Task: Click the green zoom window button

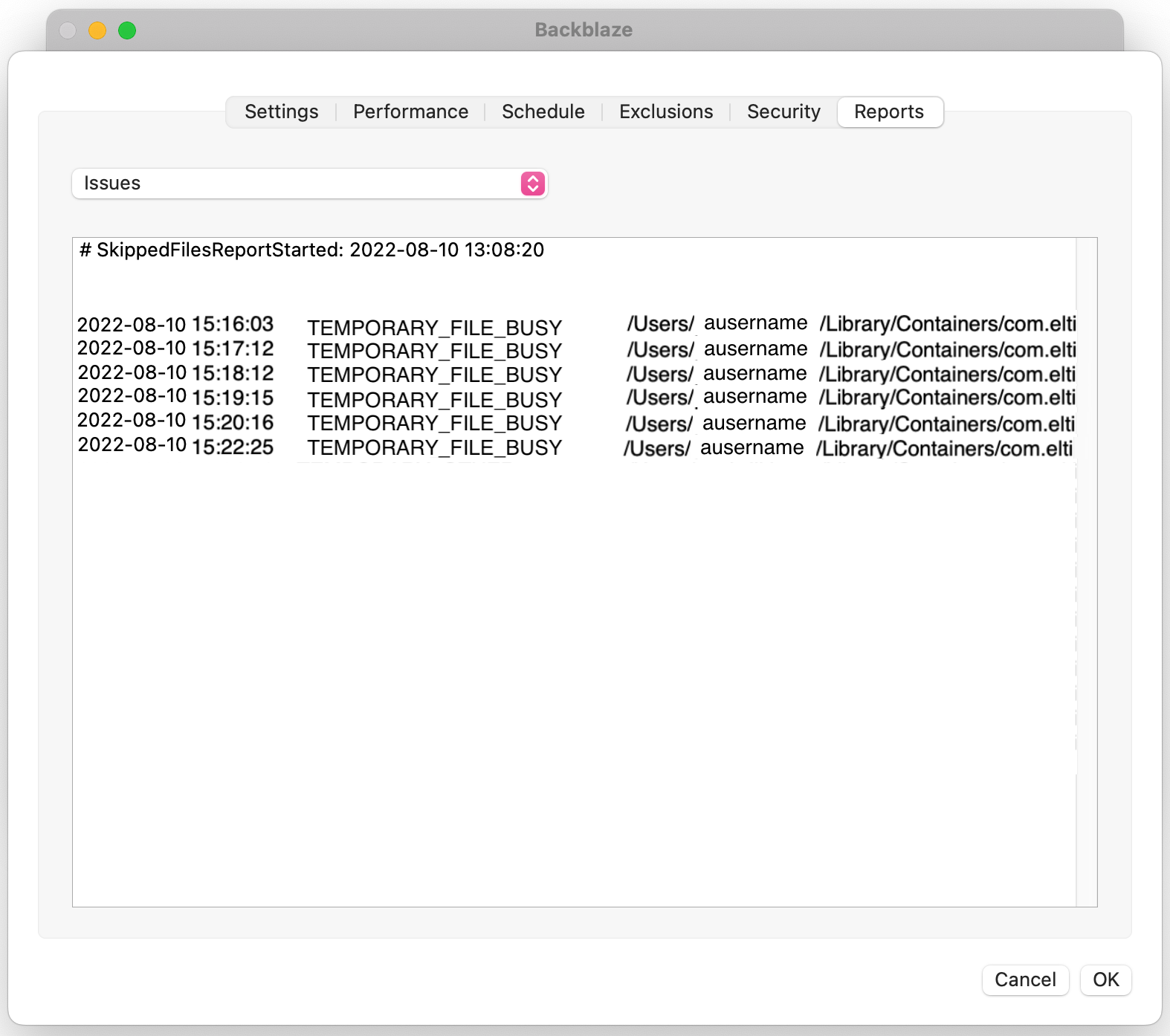Action: [x=127, y=30]
